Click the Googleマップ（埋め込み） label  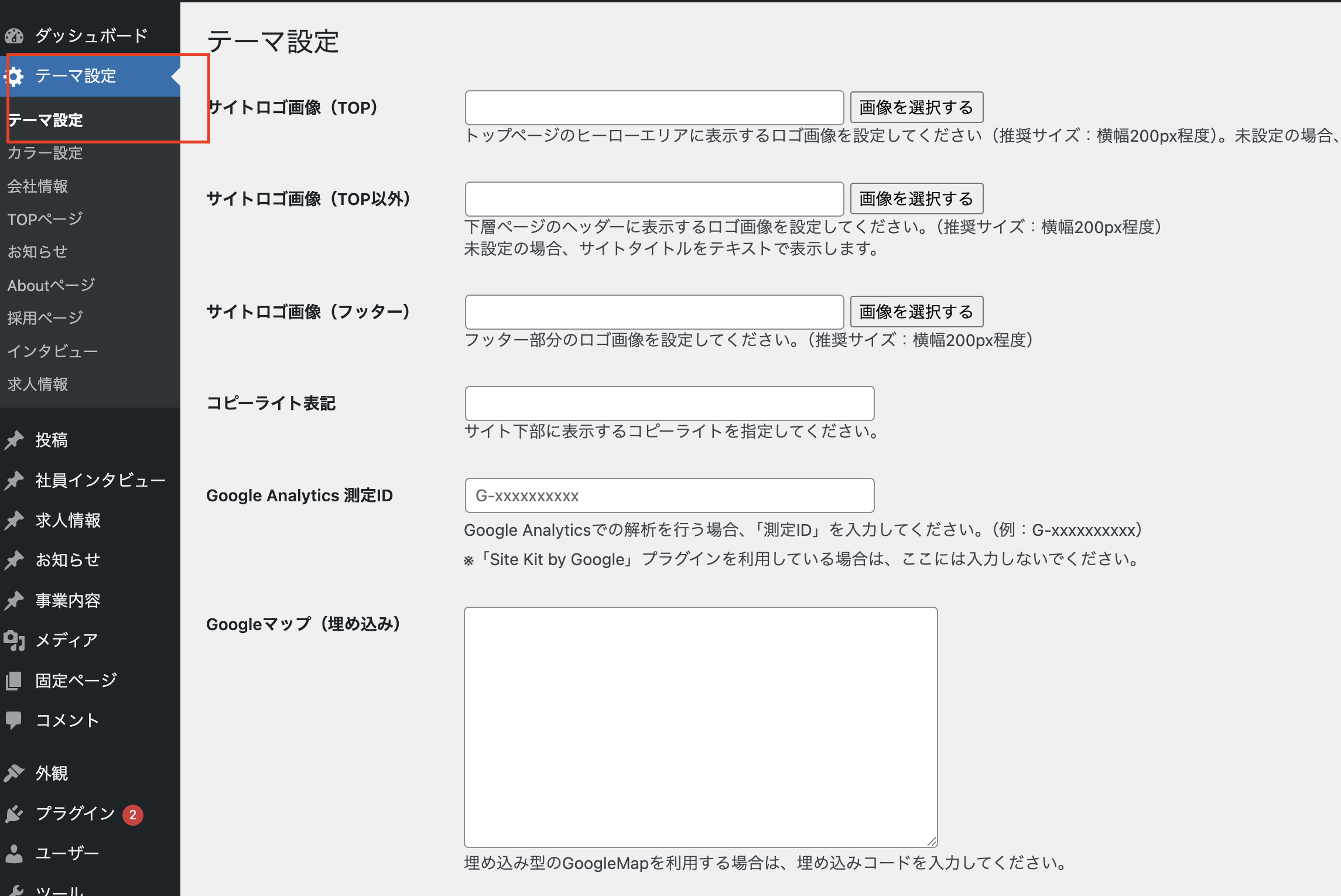click(x=303, y=624)
